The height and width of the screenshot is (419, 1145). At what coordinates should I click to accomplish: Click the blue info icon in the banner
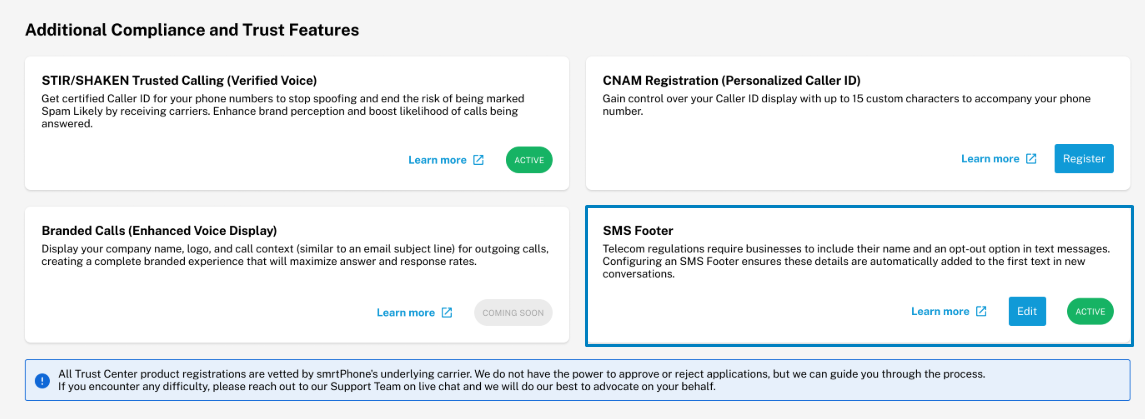[x=42, y=380]
